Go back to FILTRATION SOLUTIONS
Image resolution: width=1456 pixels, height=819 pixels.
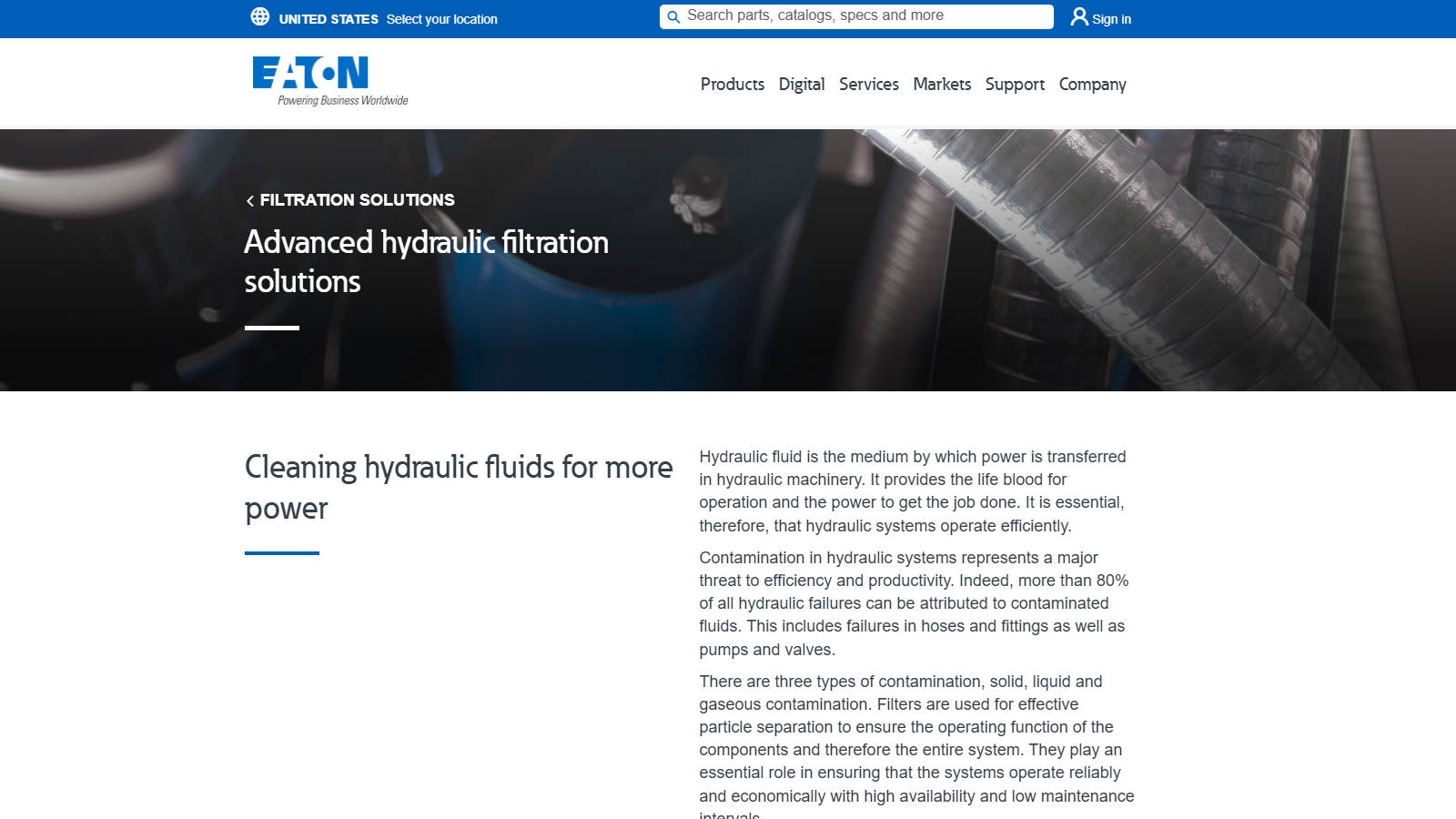(x=357, y=200)
